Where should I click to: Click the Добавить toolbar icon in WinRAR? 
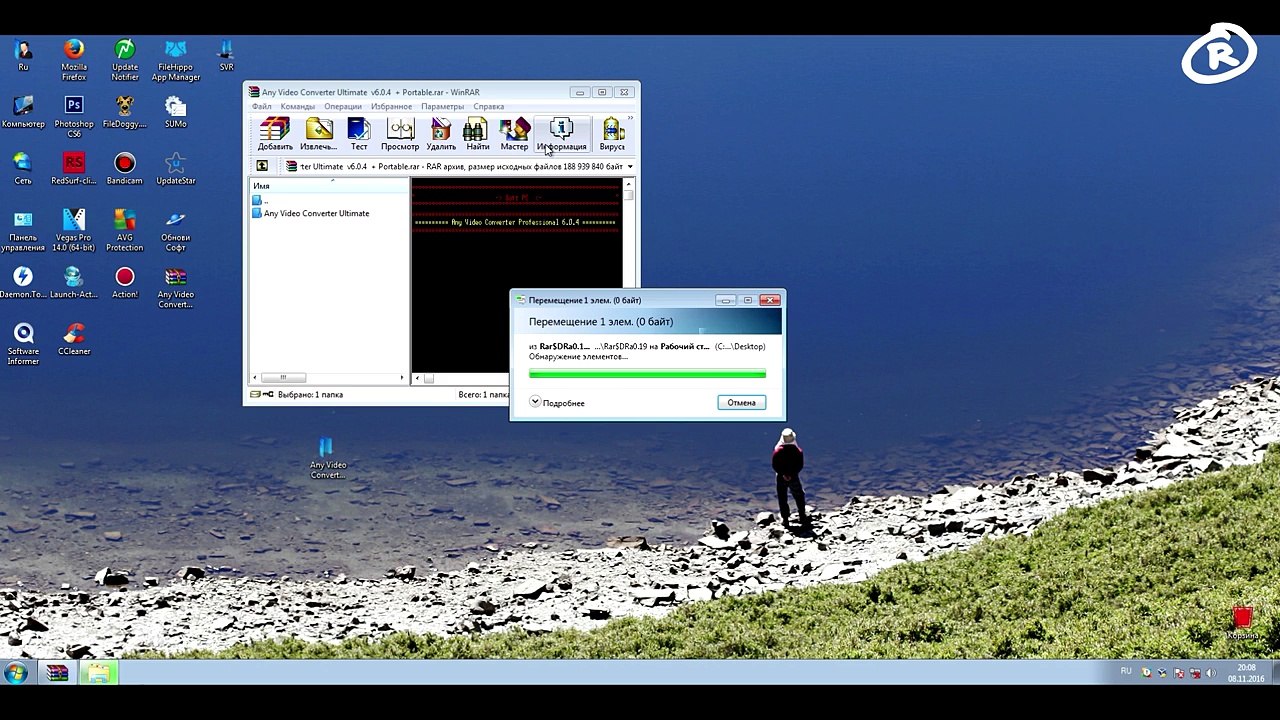(275, 134)
